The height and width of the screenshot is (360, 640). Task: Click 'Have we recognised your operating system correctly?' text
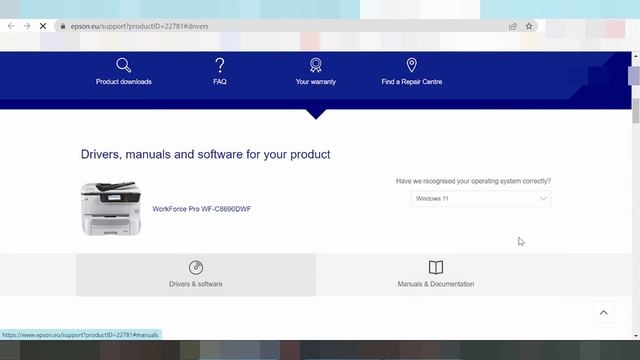click(x=473, y=181)
